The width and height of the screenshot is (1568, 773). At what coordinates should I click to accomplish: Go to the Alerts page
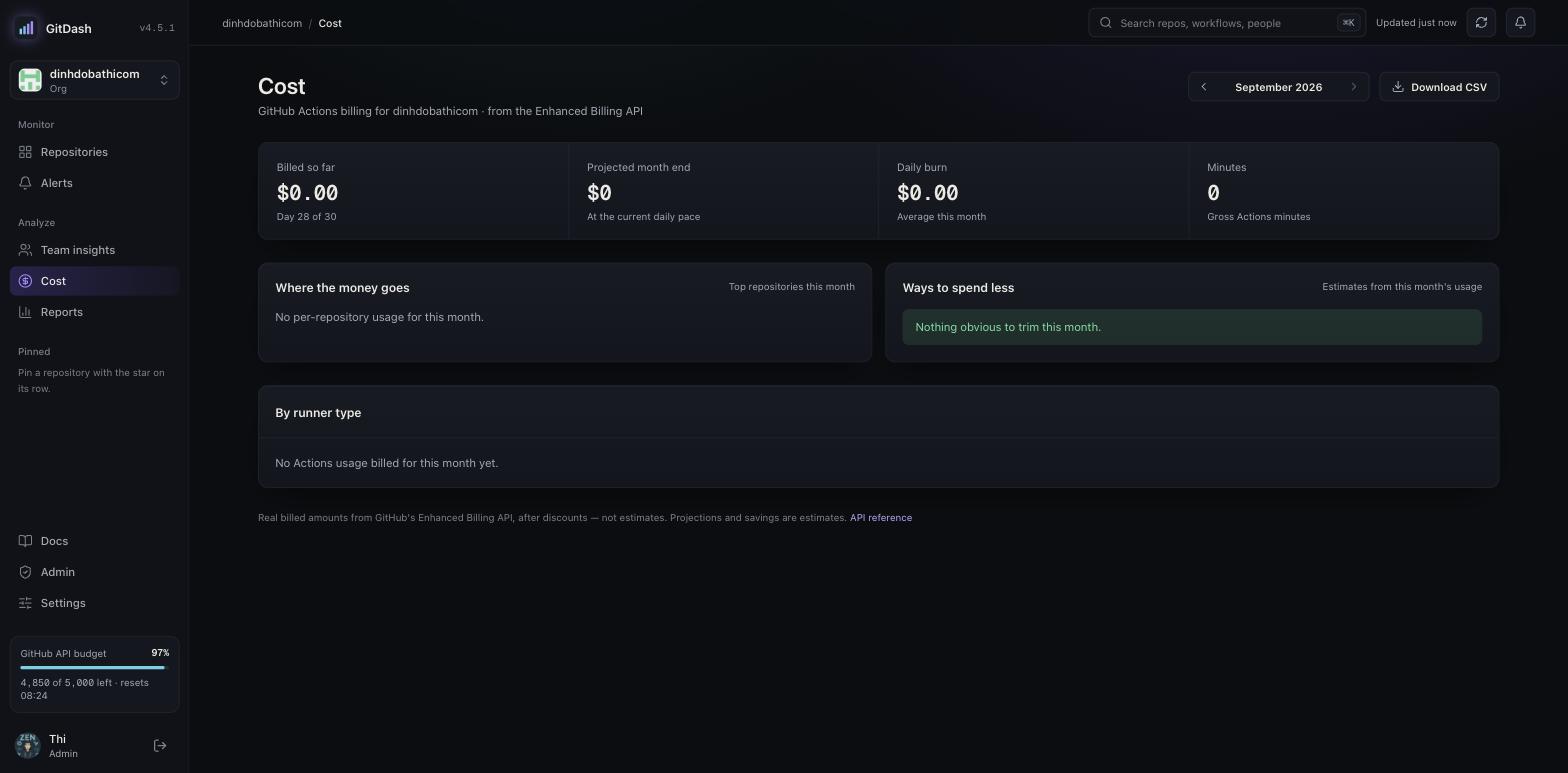[95, 183]
